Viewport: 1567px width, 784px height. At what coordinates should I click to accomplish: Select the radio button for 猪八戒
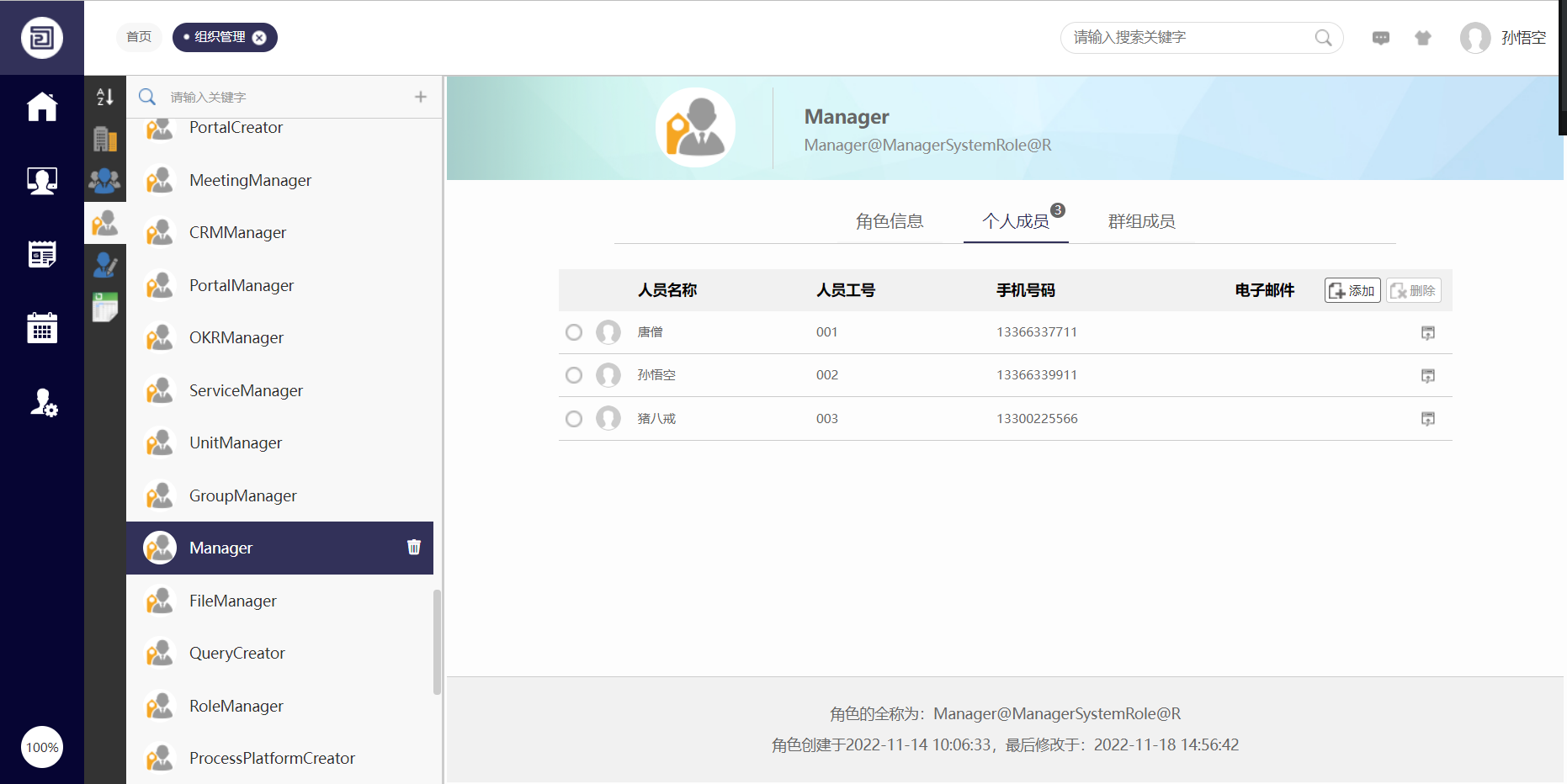pyautogui.click(x=574, y=419)
